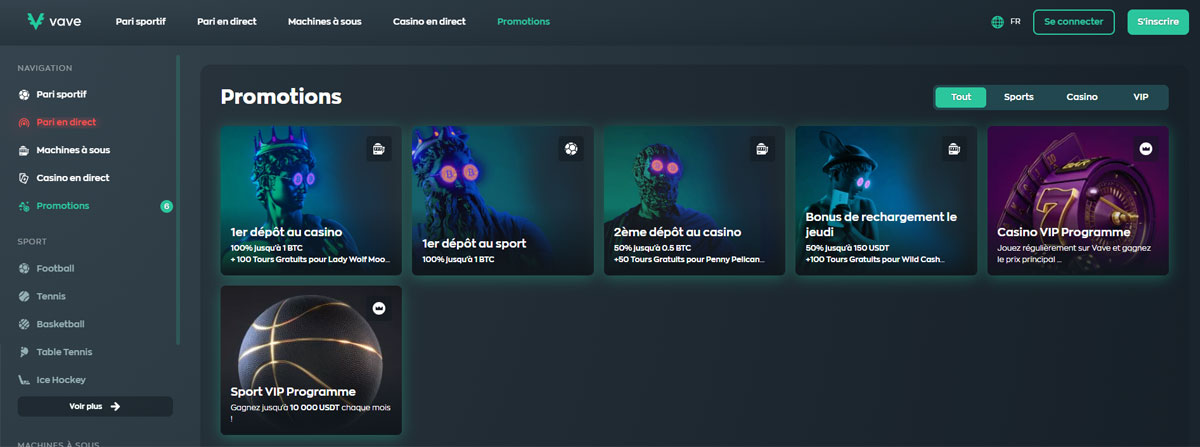Click the live signal icon beside Pari en direct
Screen dimensions: 1200x447
24,122
